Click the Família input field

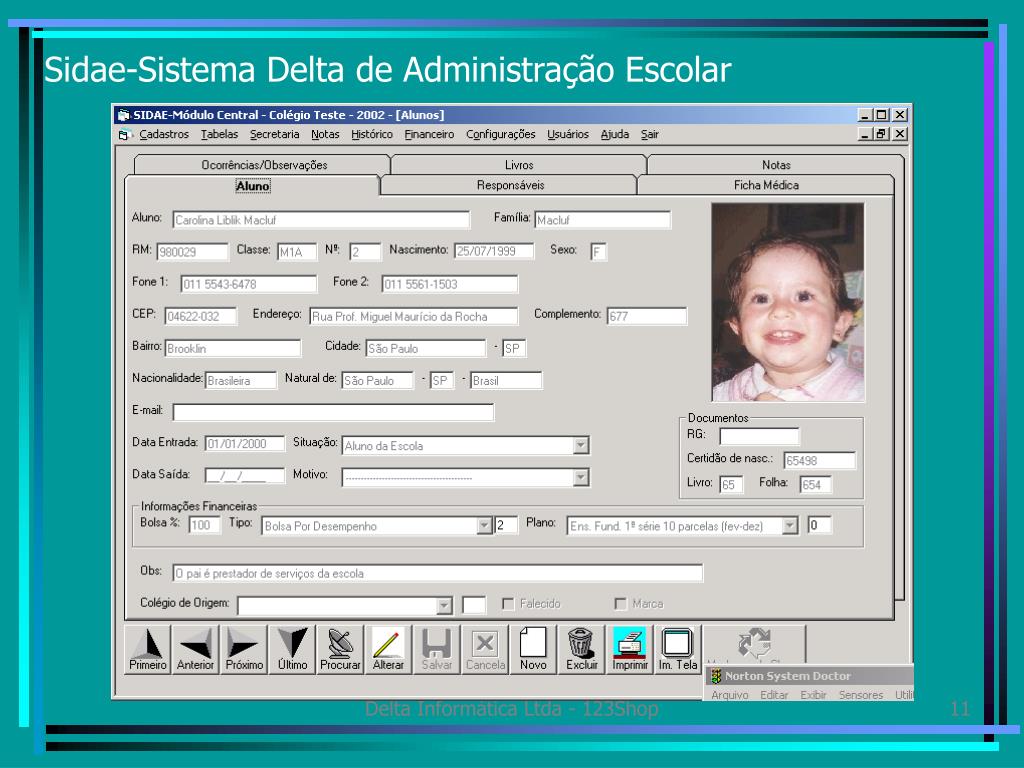click(x=602, y=220)
